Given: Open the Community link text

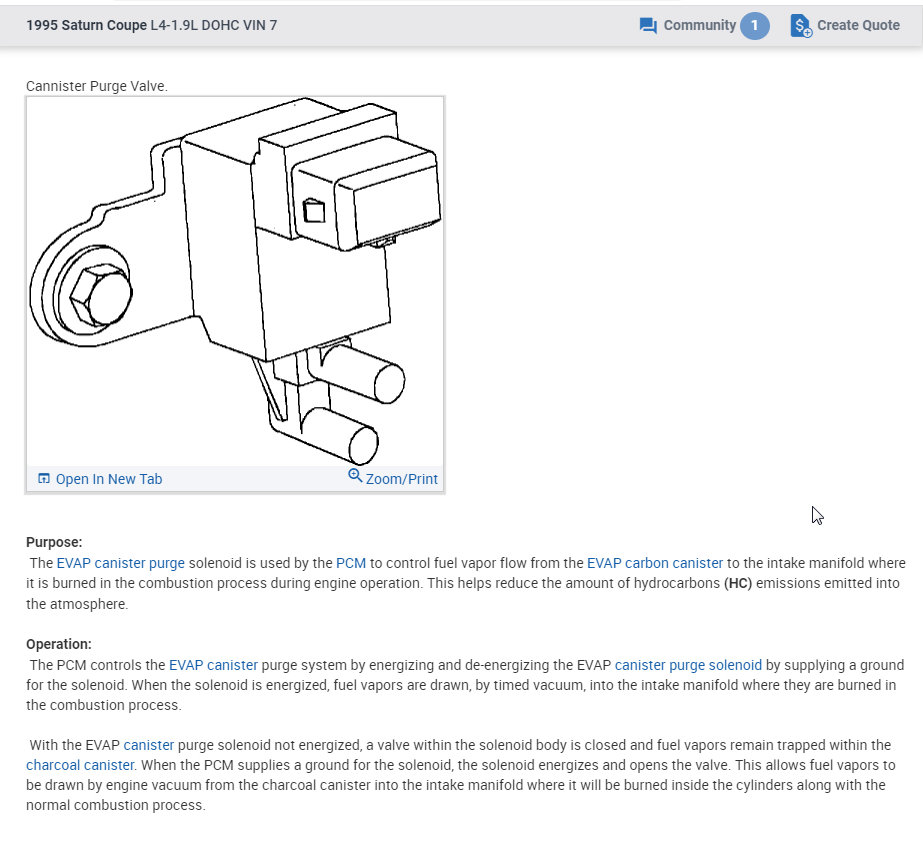Looking at the screenshot, I should pyautogui.click(x=699, y=25).
